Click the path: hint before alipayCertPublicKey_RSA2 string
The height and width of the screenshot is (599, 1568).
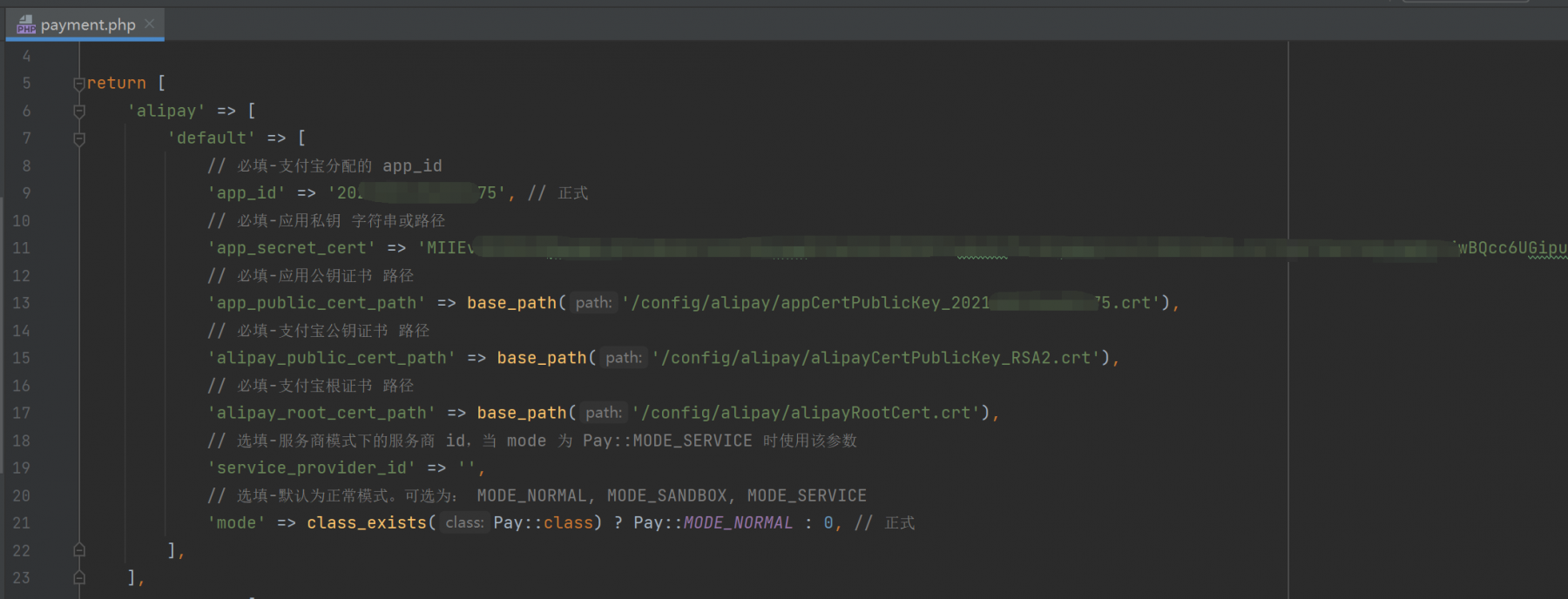(624, 358)
